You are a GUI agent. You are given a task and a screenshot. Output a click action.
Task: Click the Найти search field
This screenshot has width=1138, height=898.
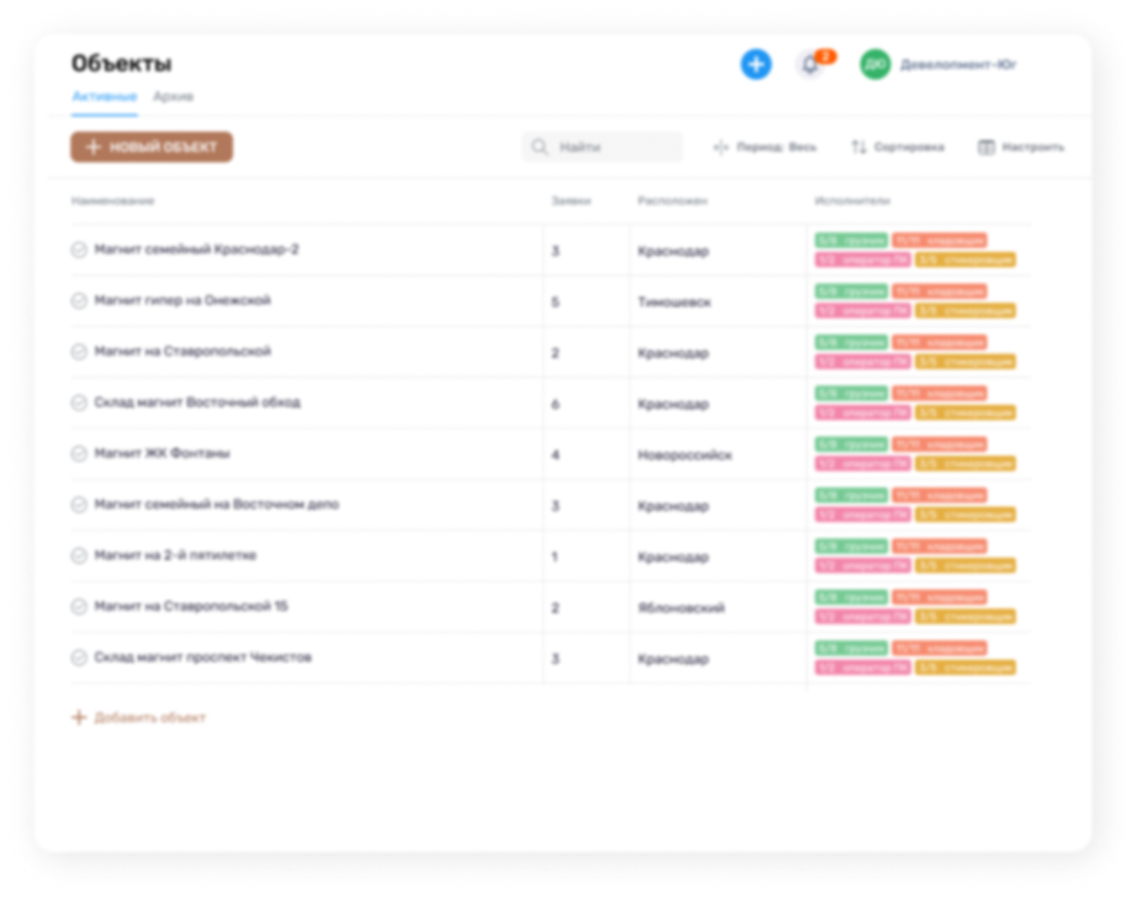(602, 147)
